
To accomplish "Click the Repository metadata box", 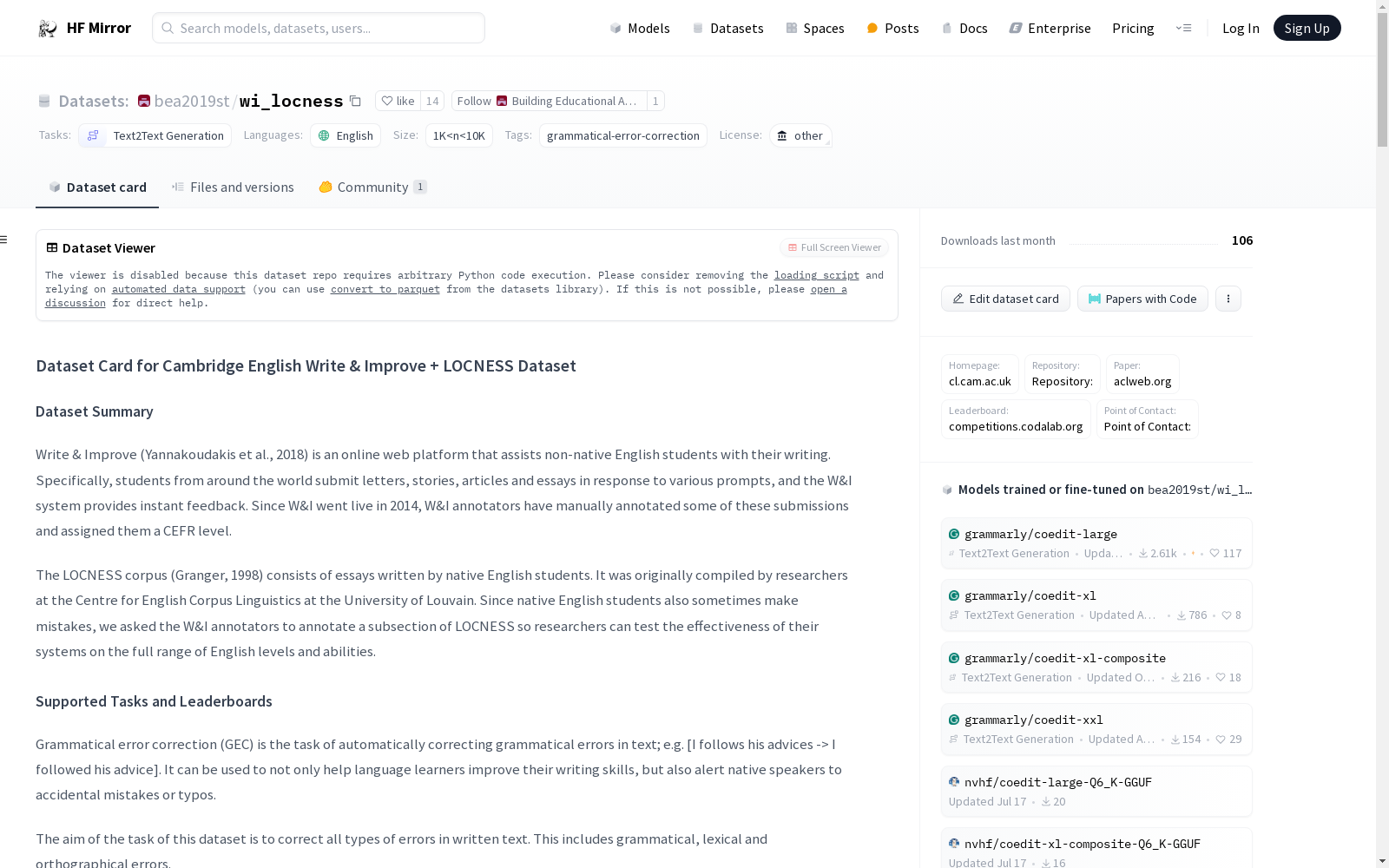I will point(1063,374).
